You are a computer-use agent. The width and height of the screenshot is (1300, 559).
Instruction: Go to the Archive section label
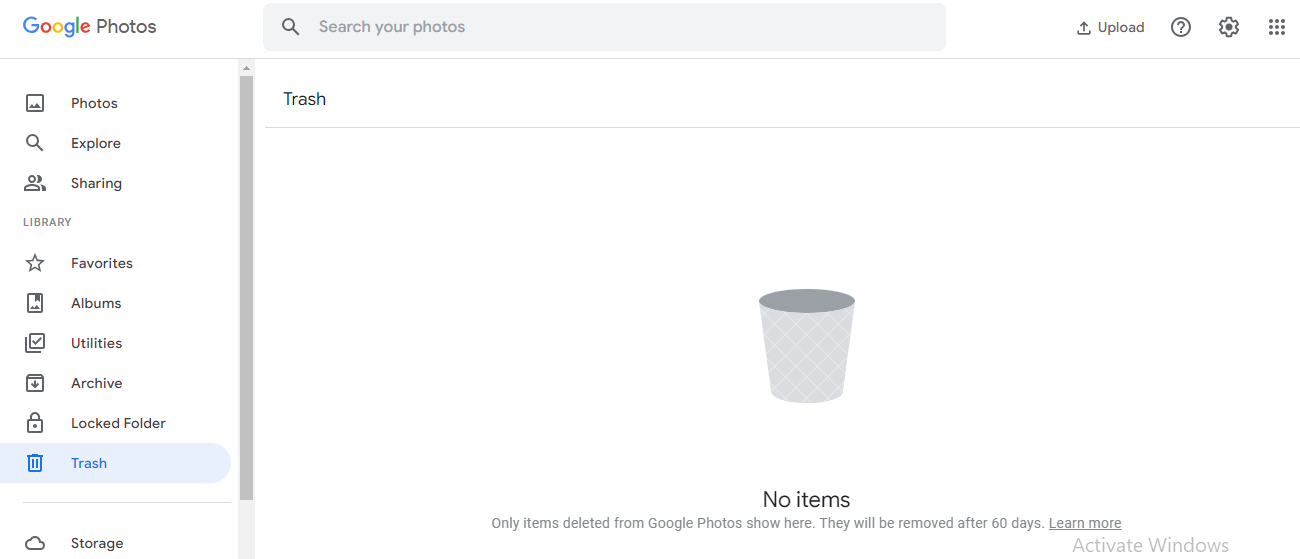pyautogui.click(x=96, y=383)
